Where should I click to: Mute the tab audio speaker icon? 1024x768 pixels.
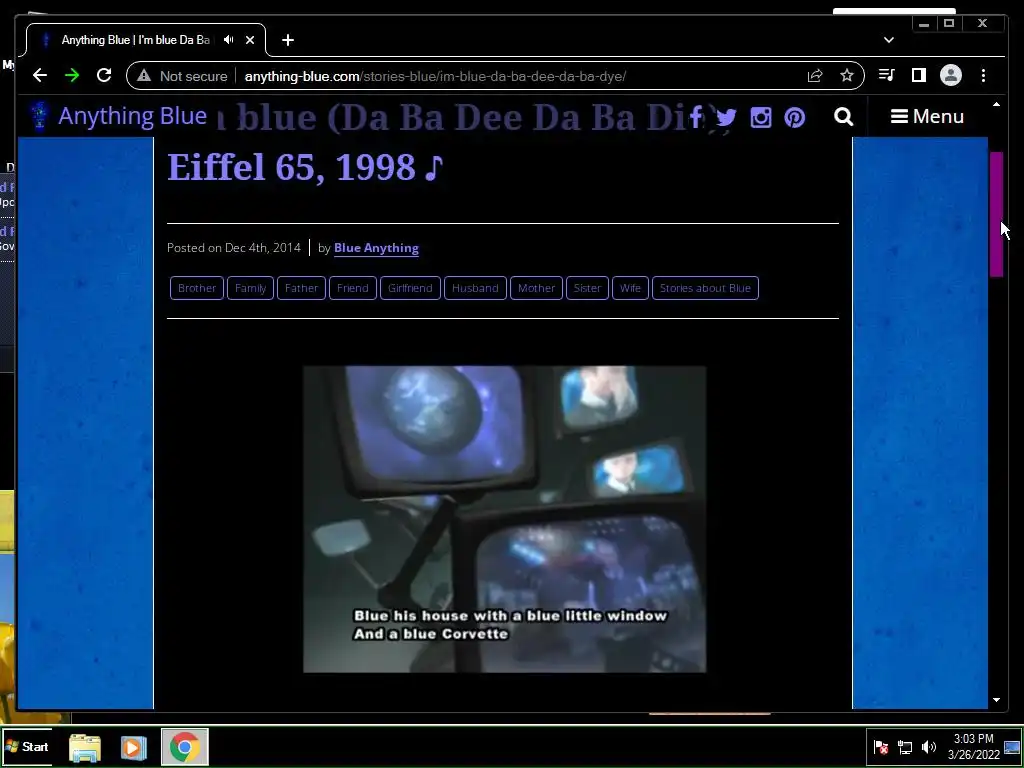point(228,40)
